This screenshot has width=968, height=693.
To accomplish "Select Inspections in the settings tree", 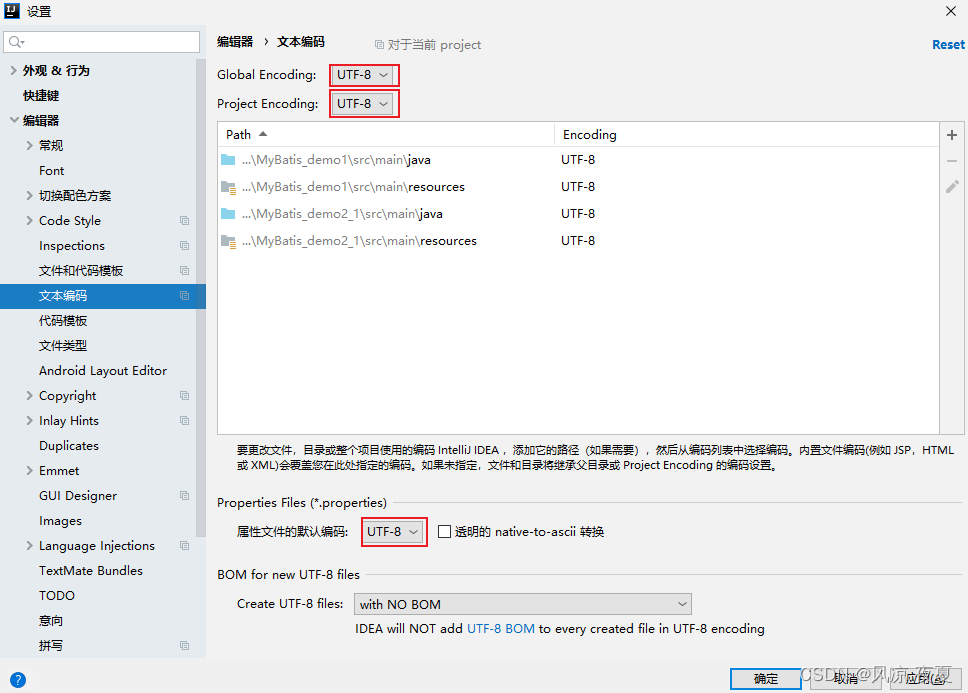I will [x=72, y=246].
